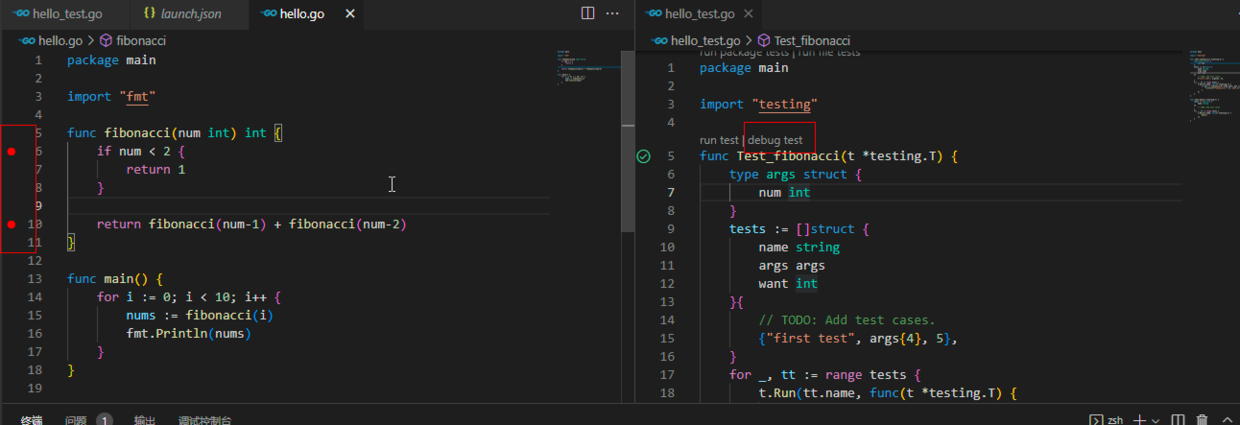Click the 't.Run(tt.name, func...' line
This screenshot has width=1240, height=425.
(887, 393)
